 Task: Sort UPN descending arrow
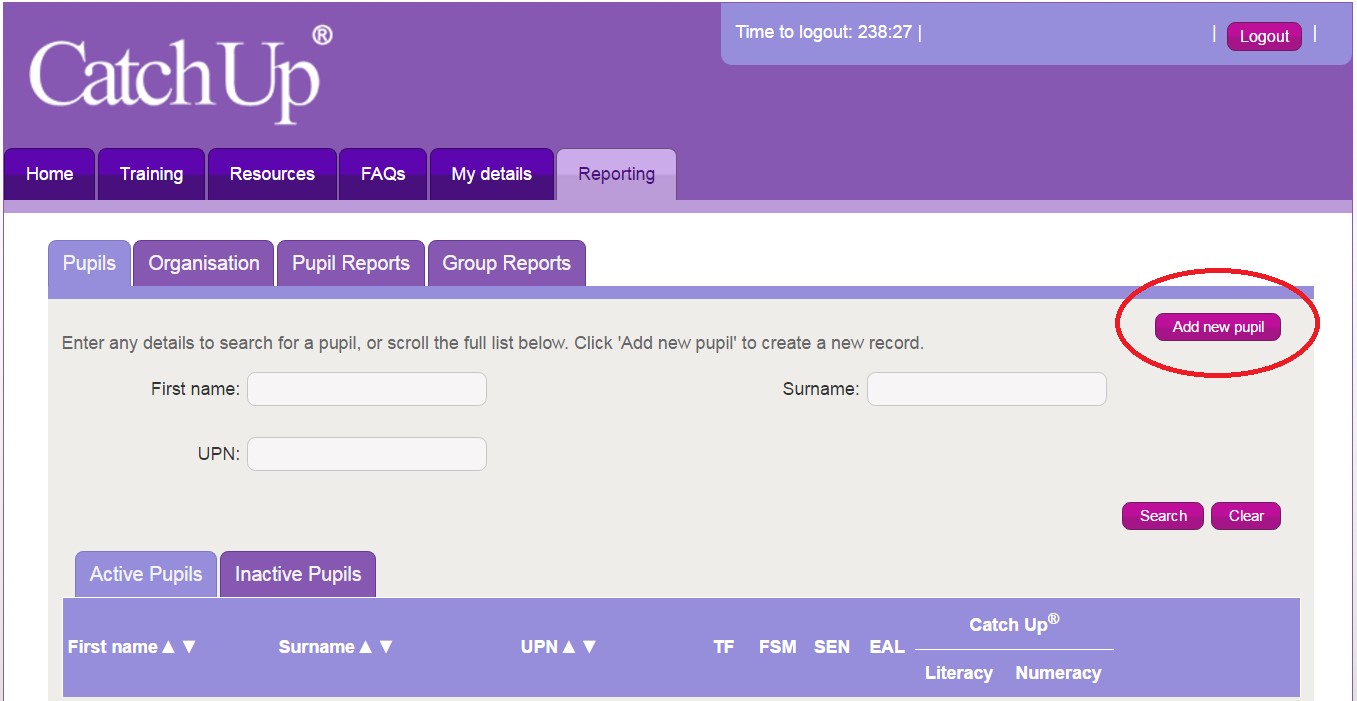point(589,647)
